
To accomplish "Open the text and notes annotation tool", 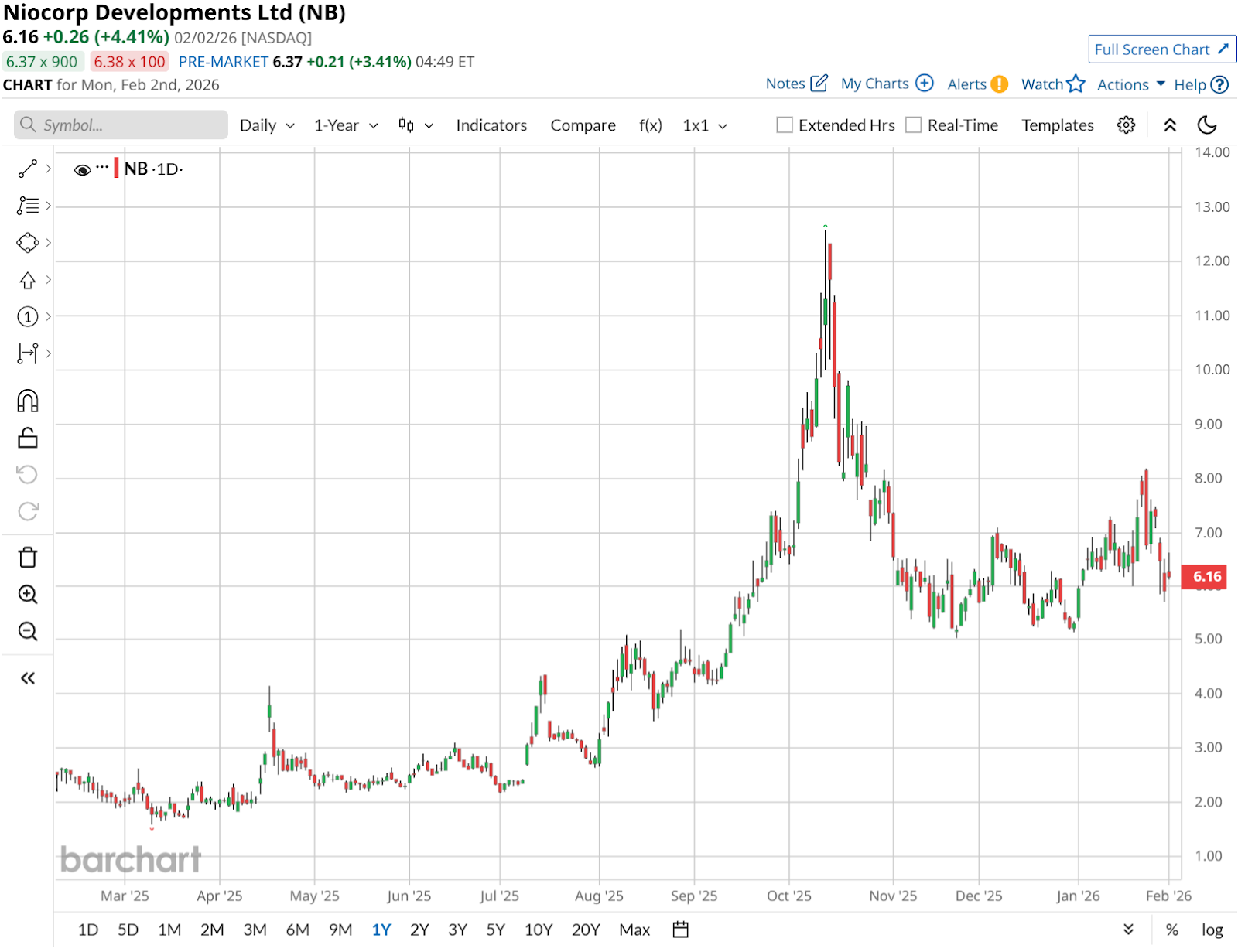I will [x=27, y=206].
